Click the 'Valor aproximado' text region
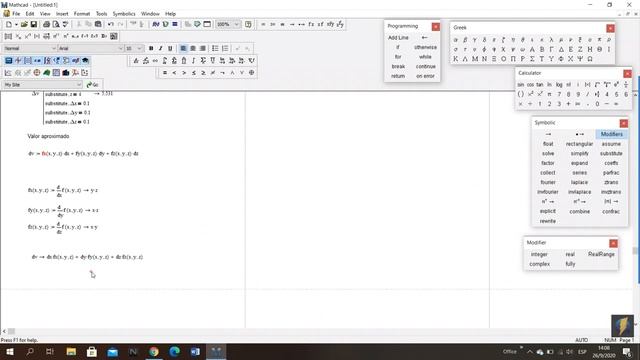The height and width of the screenshot is (360, 640). pos(48,136)
